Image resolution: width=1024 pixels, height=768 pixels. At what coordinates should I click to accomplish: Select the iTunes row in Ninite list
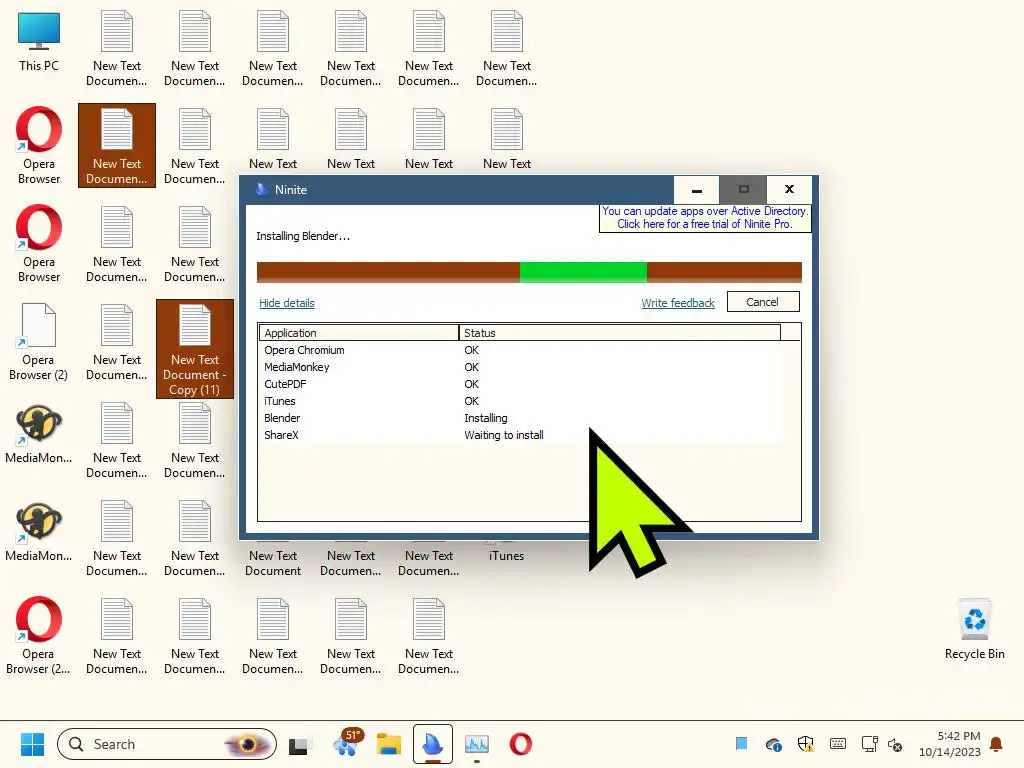pos(520,401)
